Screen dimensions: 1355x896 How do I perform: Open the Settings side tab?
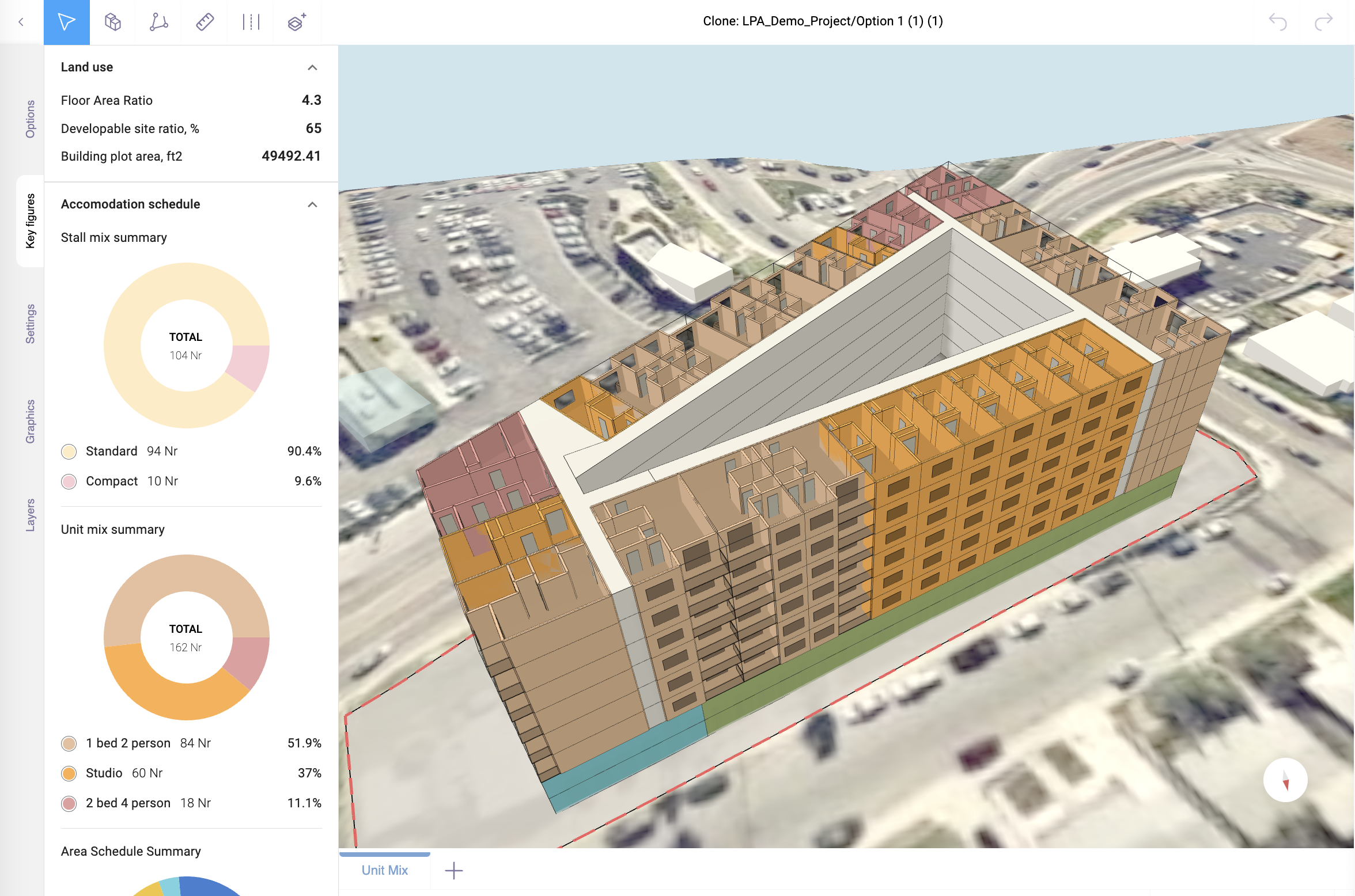(30, 324)
